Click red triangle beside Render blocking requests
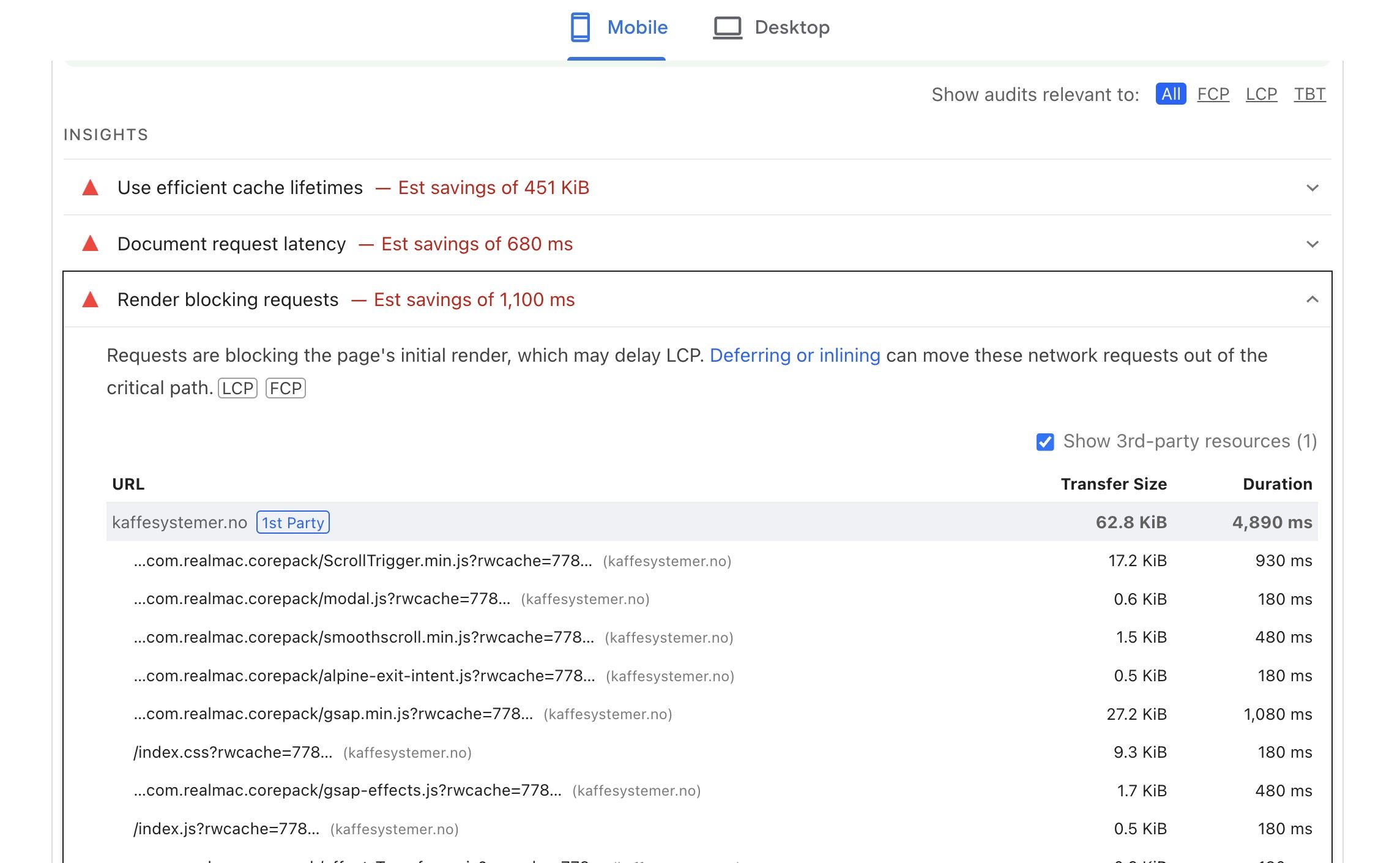 (91, 300)
